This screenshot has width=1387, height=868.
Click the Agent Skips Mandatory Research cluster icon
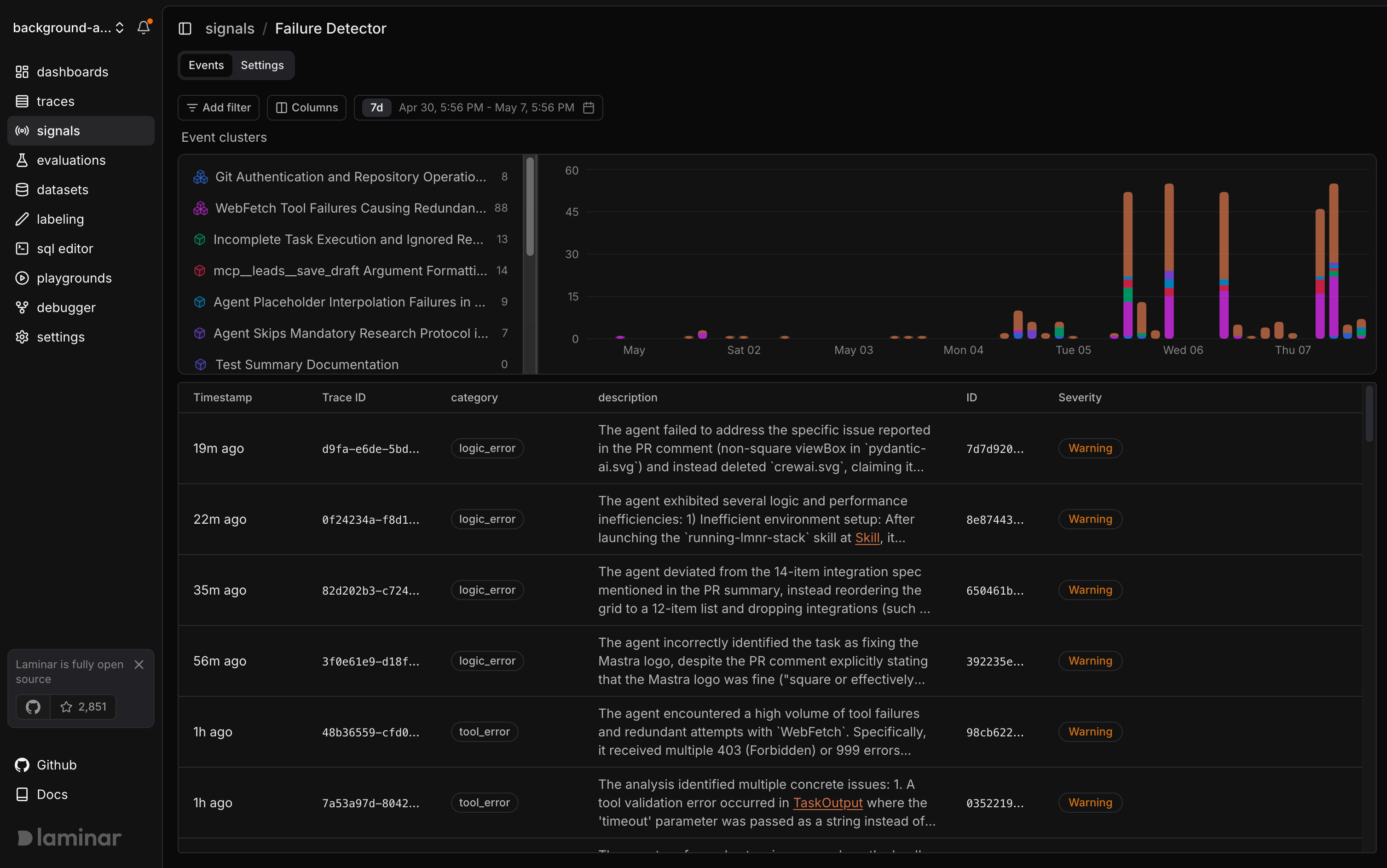click(200, 333)
